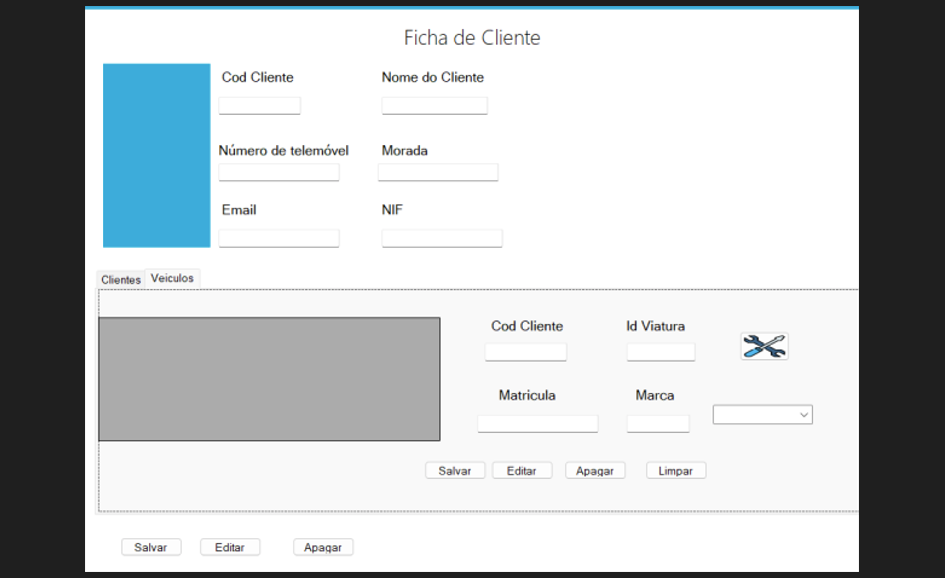Switch to the Clientes tab
Viewport: 945px width, 578px height.
120,279
